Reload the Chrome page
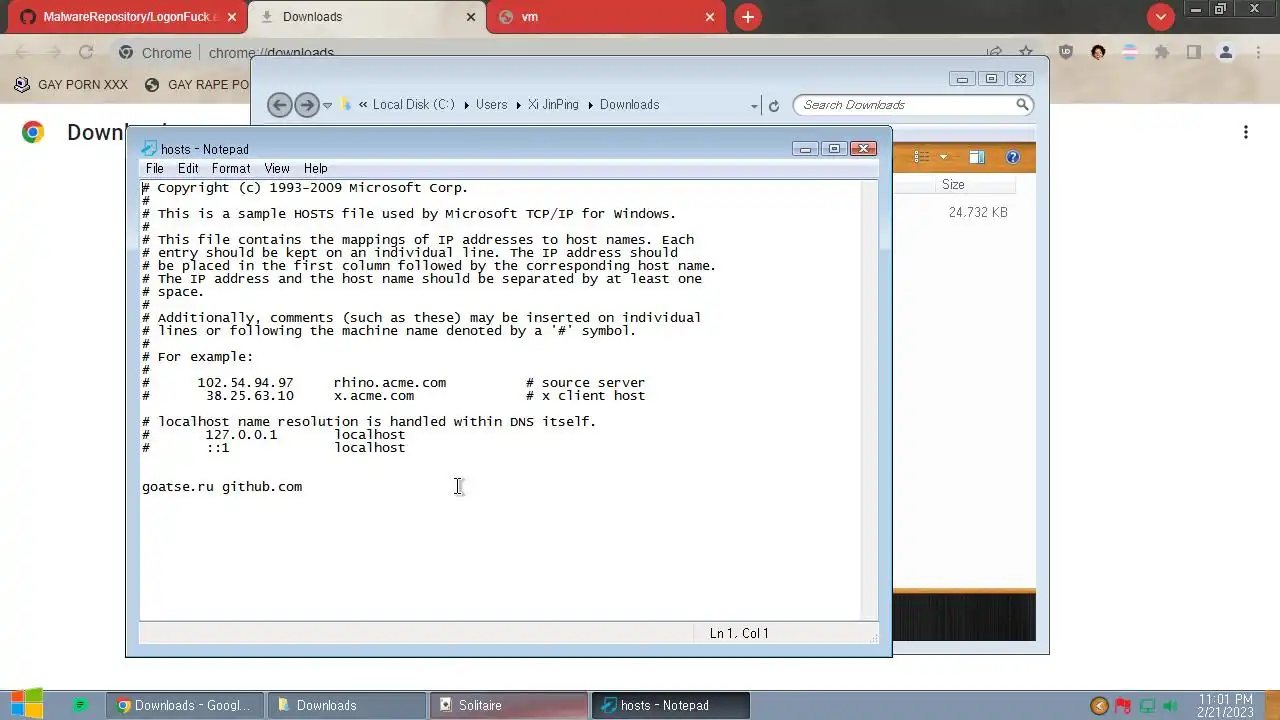 pyautogui.click(x=86, y=52)
